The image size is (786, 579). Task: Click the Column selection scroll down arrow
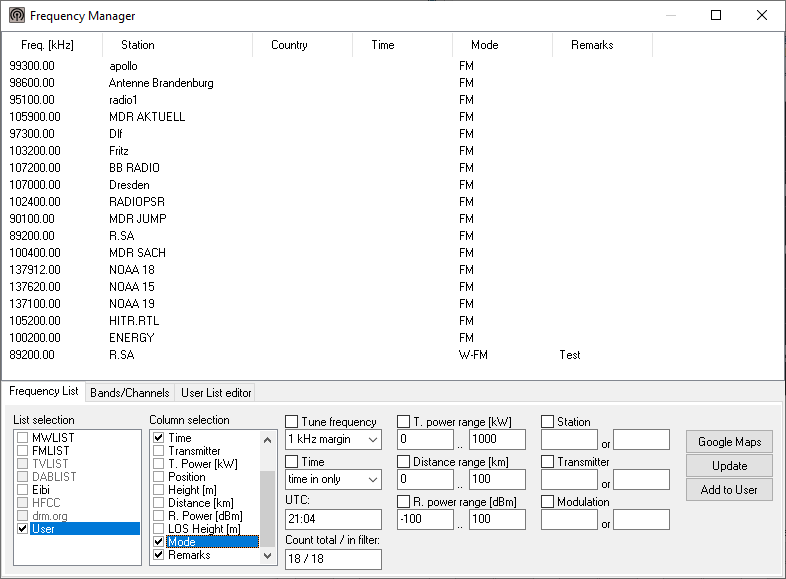tap(268, 556)
